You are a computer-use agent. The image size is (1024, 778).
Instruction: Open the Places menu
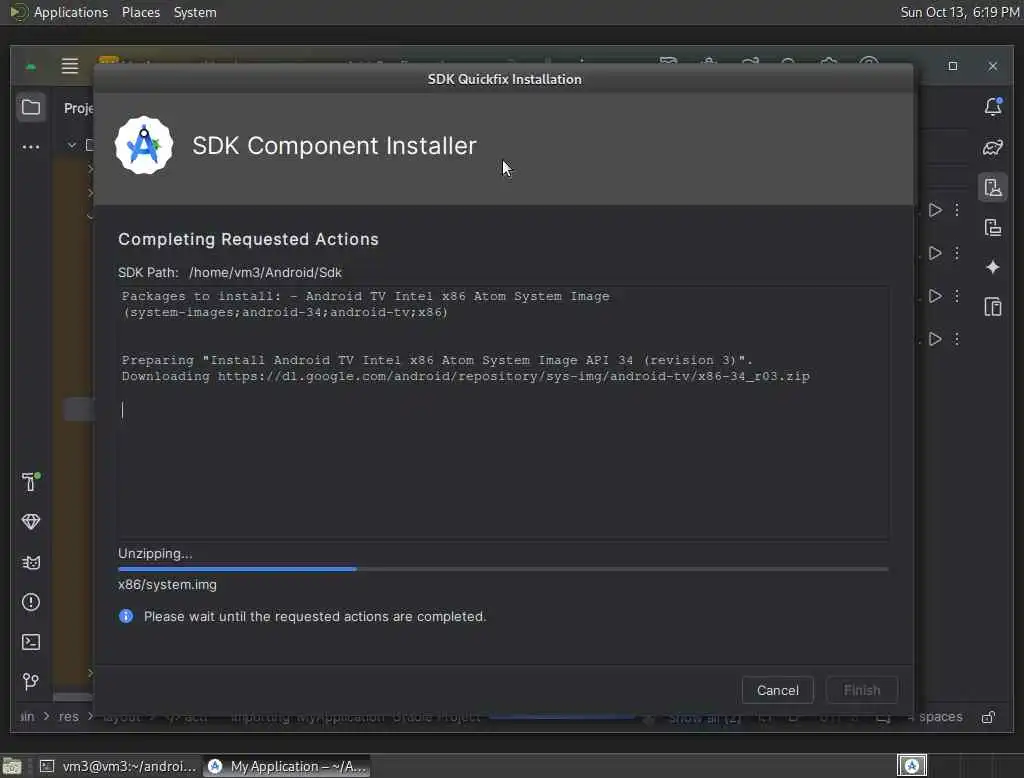140,12
